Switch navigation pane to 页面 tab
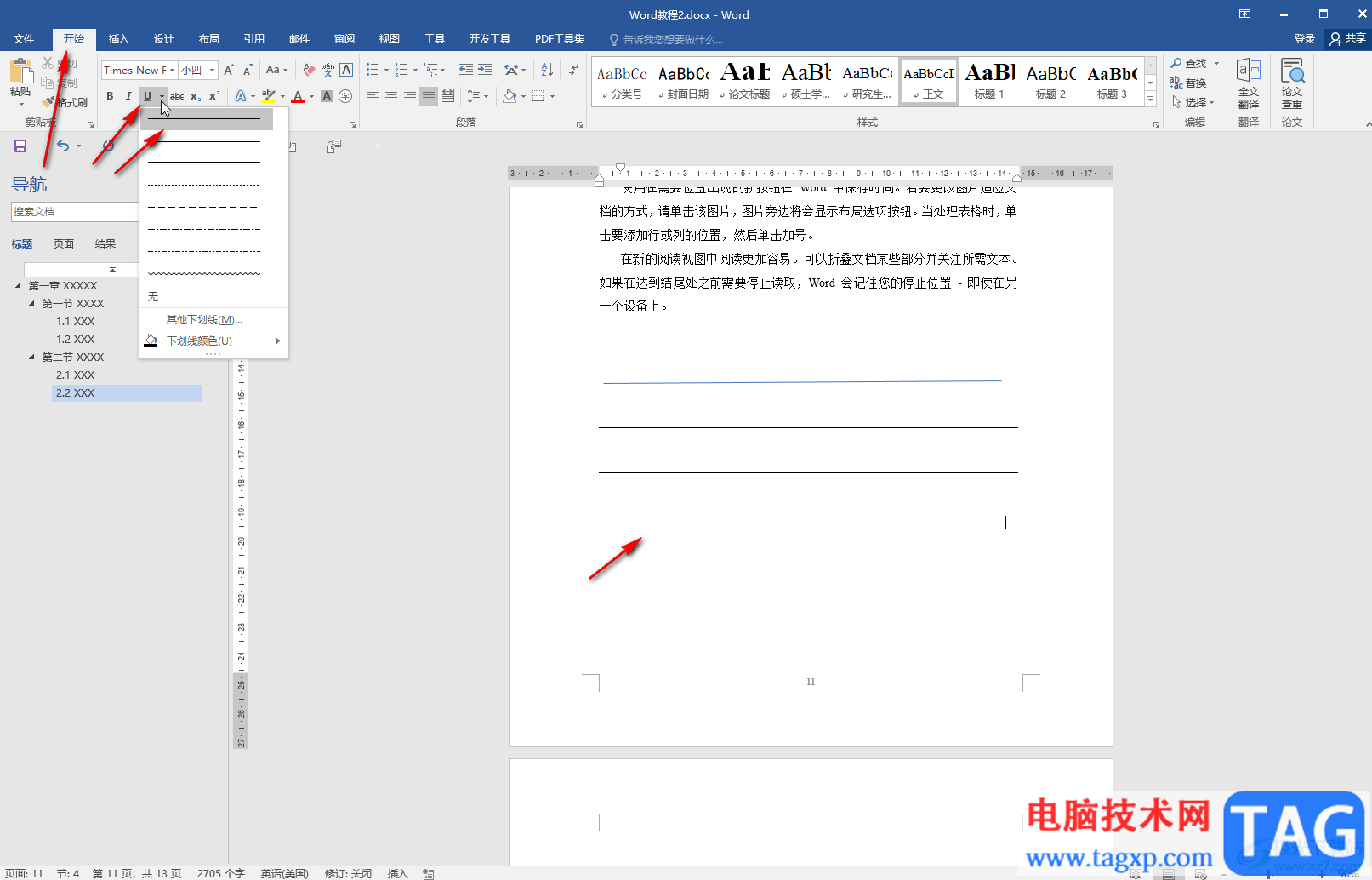The width and height of the screenshot is (1372, 880). coord(64,244)
